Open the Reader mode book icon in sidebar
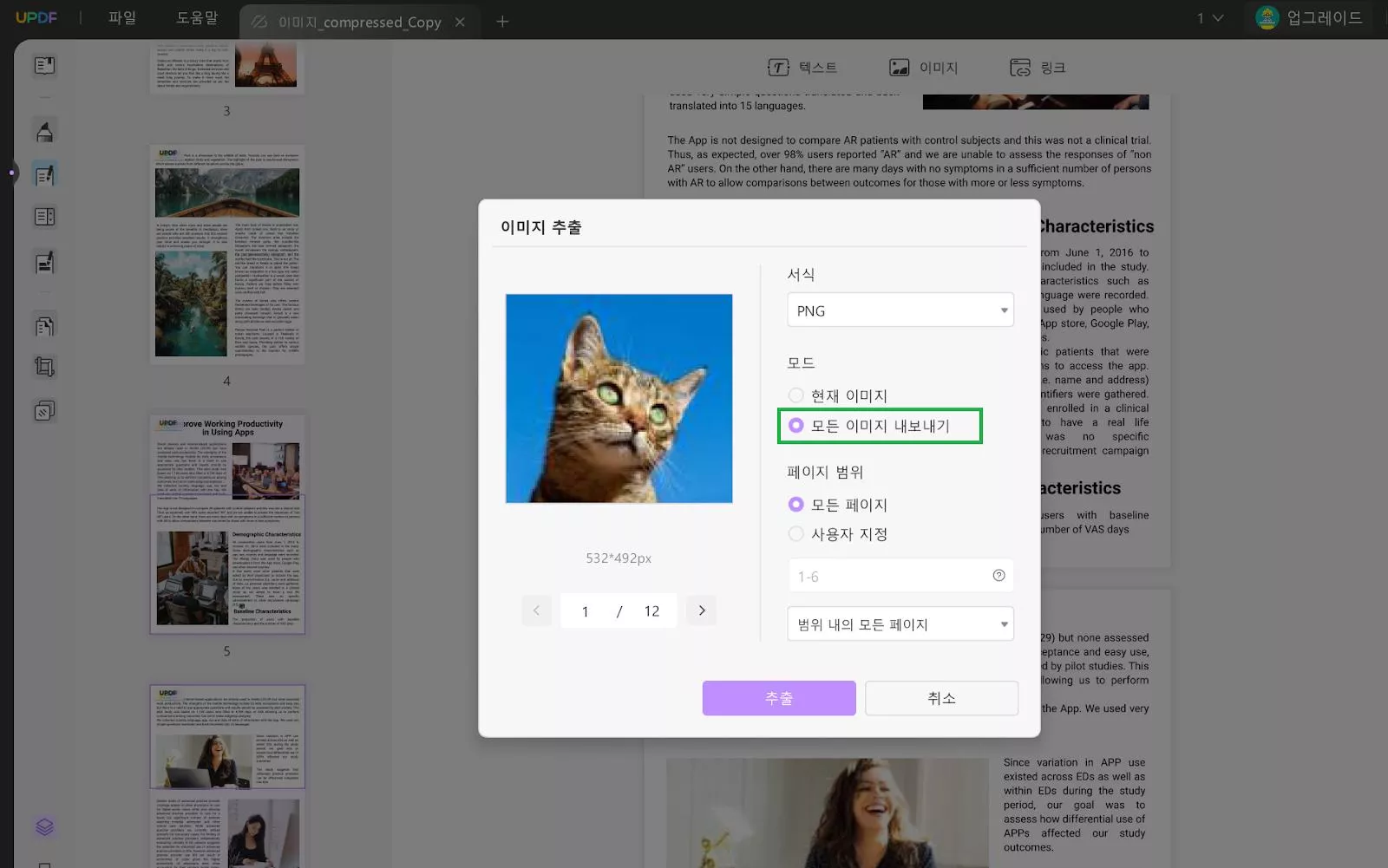Screen dimensions: 1388x868 point(44,66)
